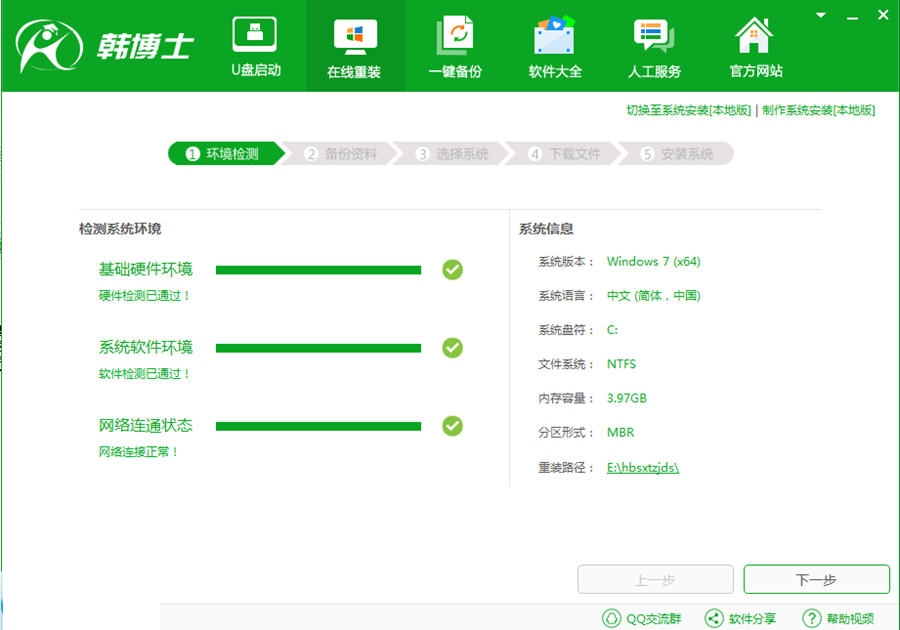Open the 帮助视频 help video
Screen dimensions: 900x630
[x=810, y=618]
